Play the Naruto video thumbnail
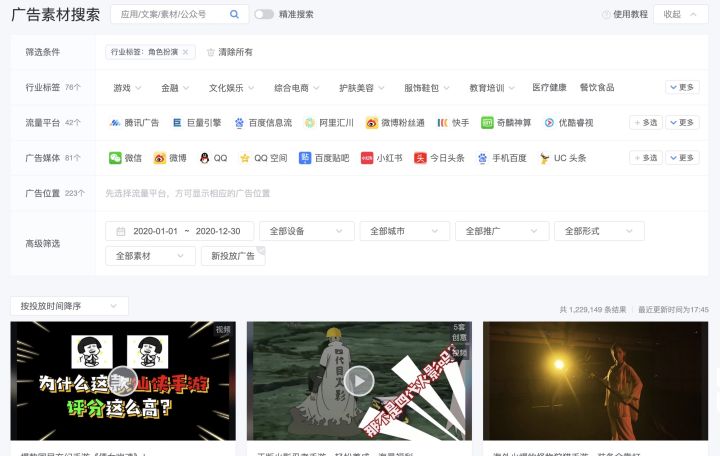 coord(359,380)
